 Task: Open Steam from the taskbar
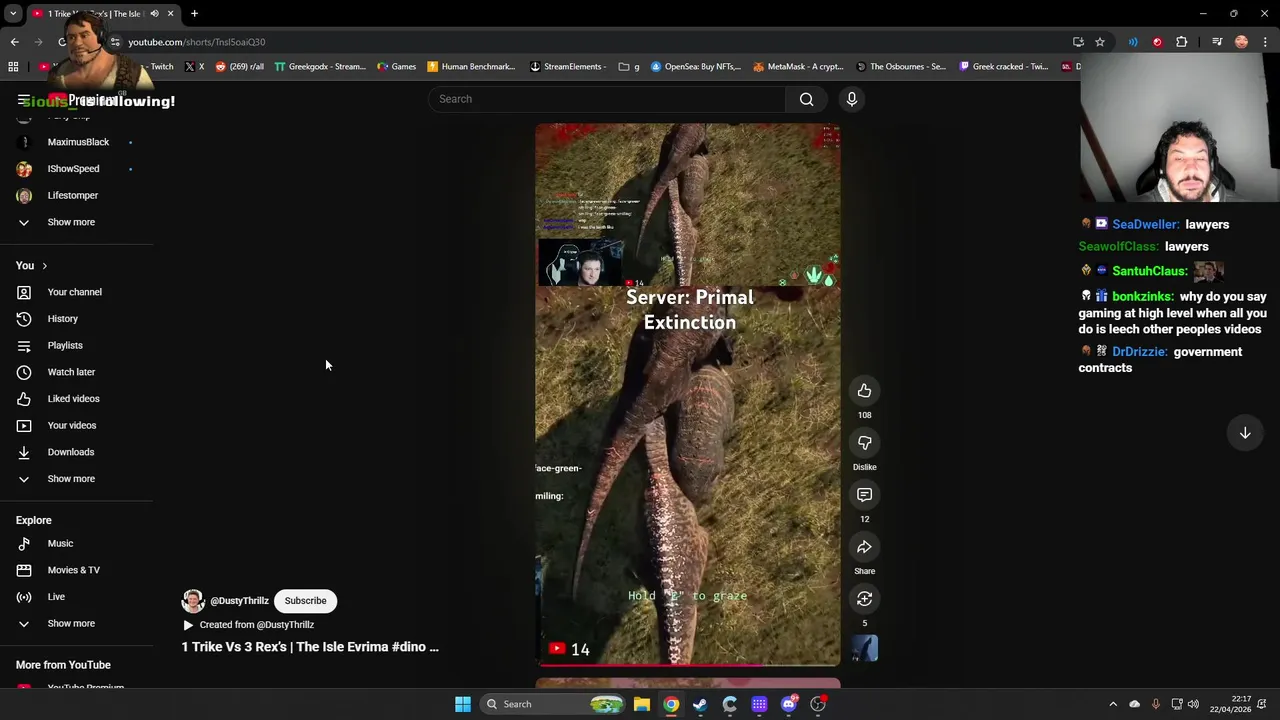tap(700, 704)
